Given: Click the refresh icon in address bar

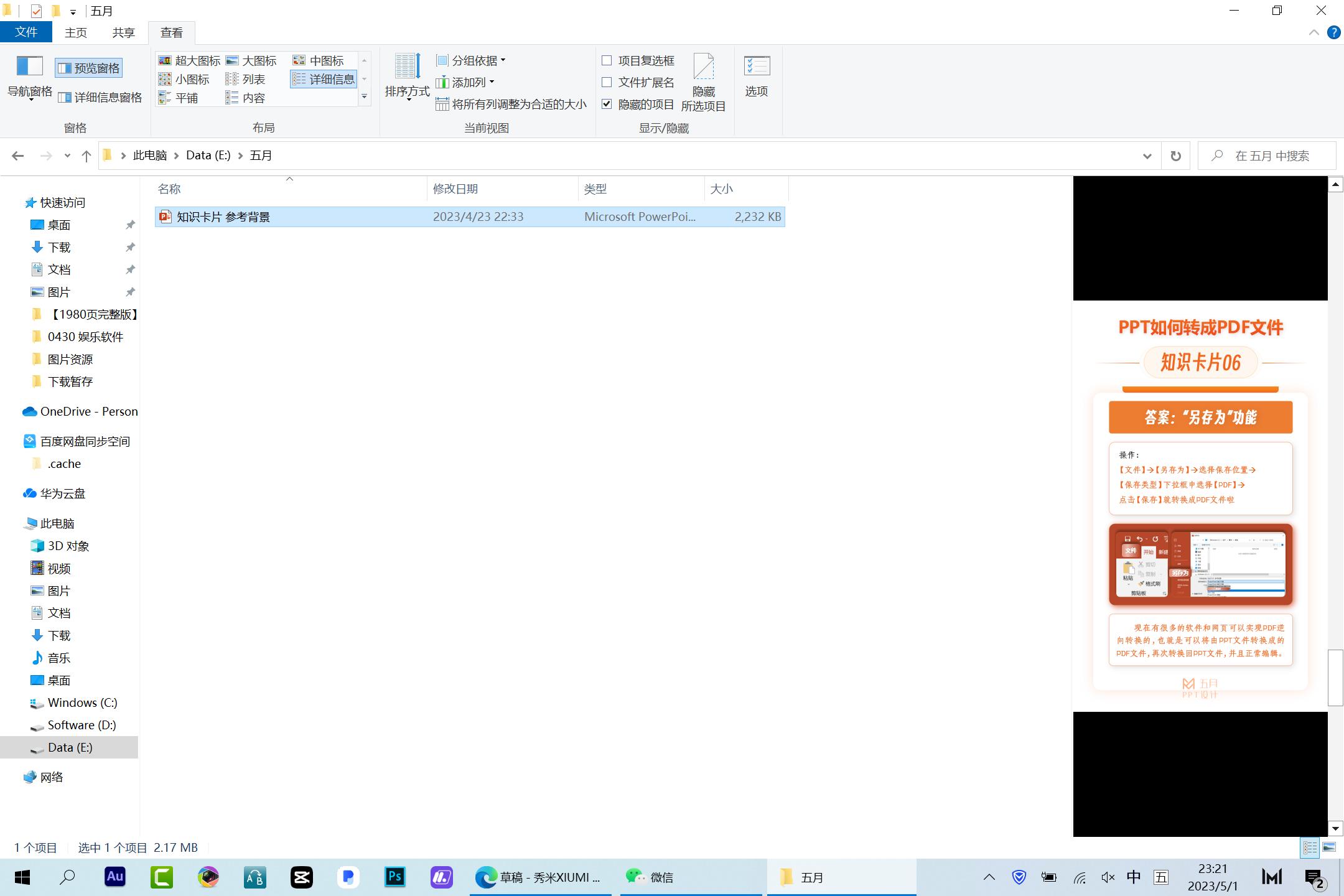Looking at the screenshot, I should coord(1175,155).
